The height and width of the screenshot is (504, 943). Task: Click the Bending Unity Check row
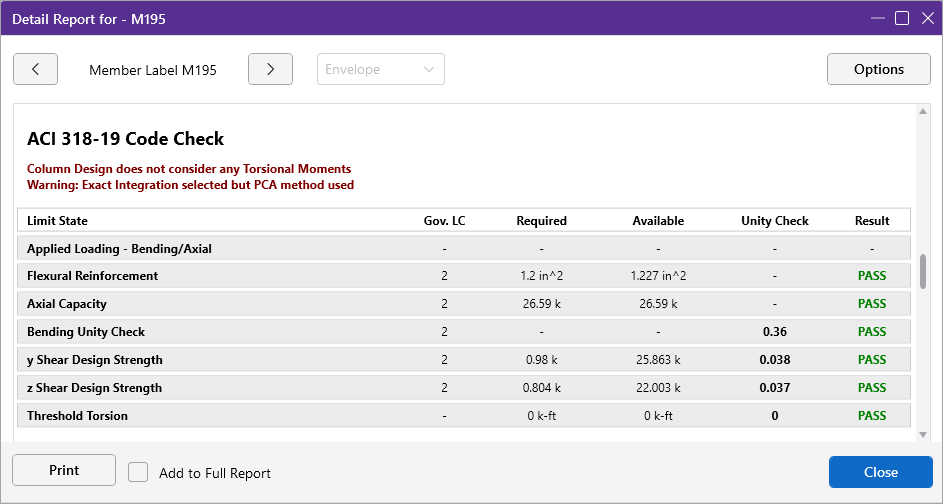[x=86, y=332]
